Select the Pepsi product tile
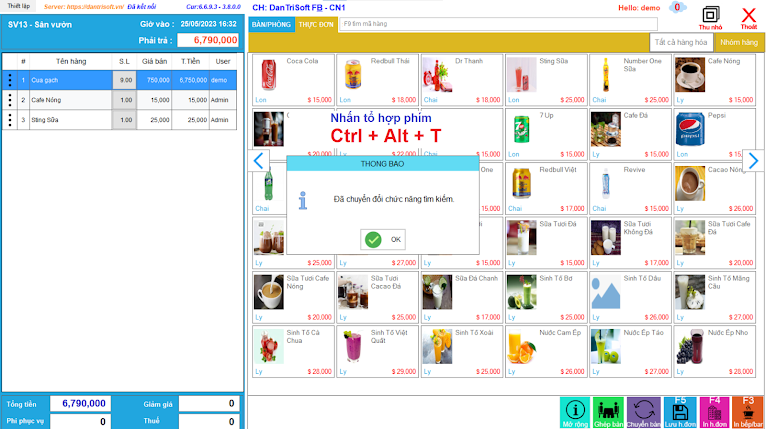766x429 pixels. pyautogui.click(x=714, y=134)
